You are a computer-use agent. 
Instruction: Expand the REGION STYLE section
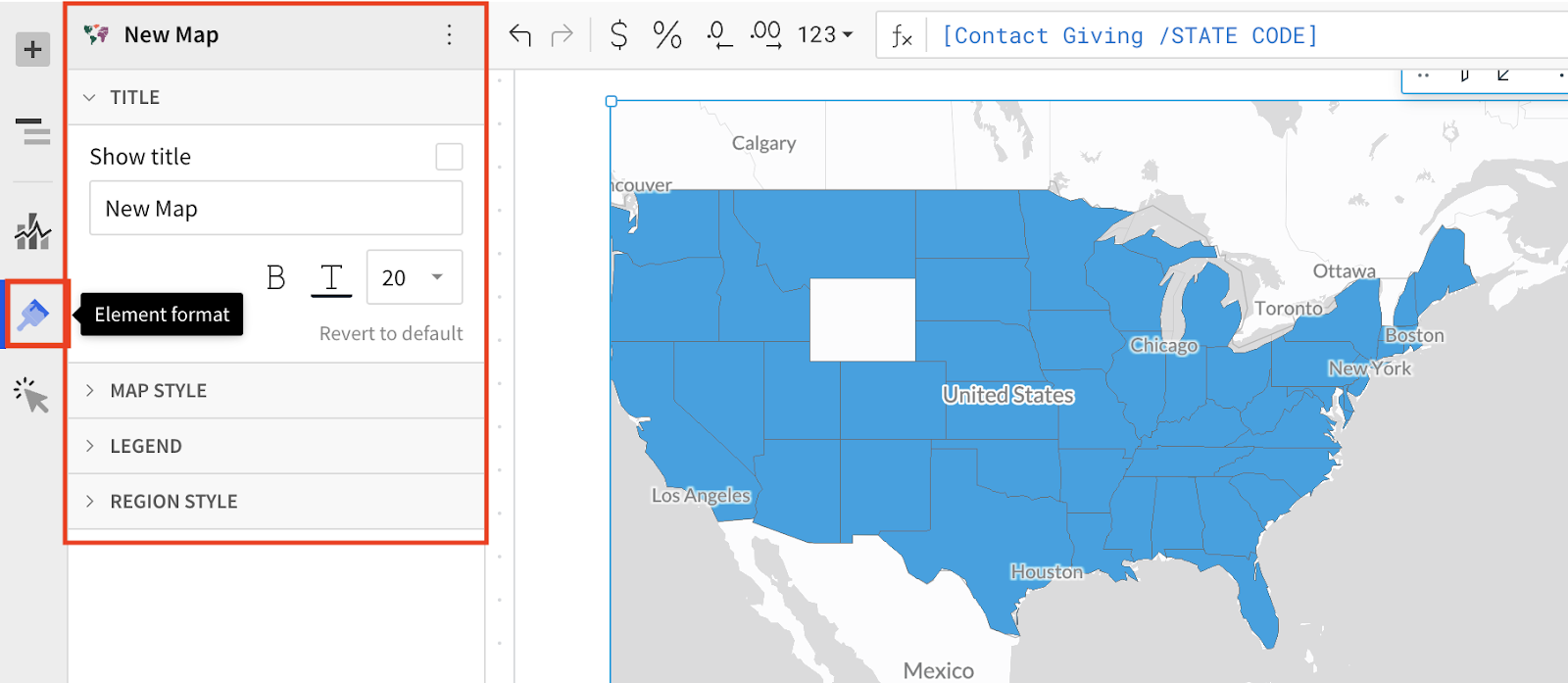(276, 502)
